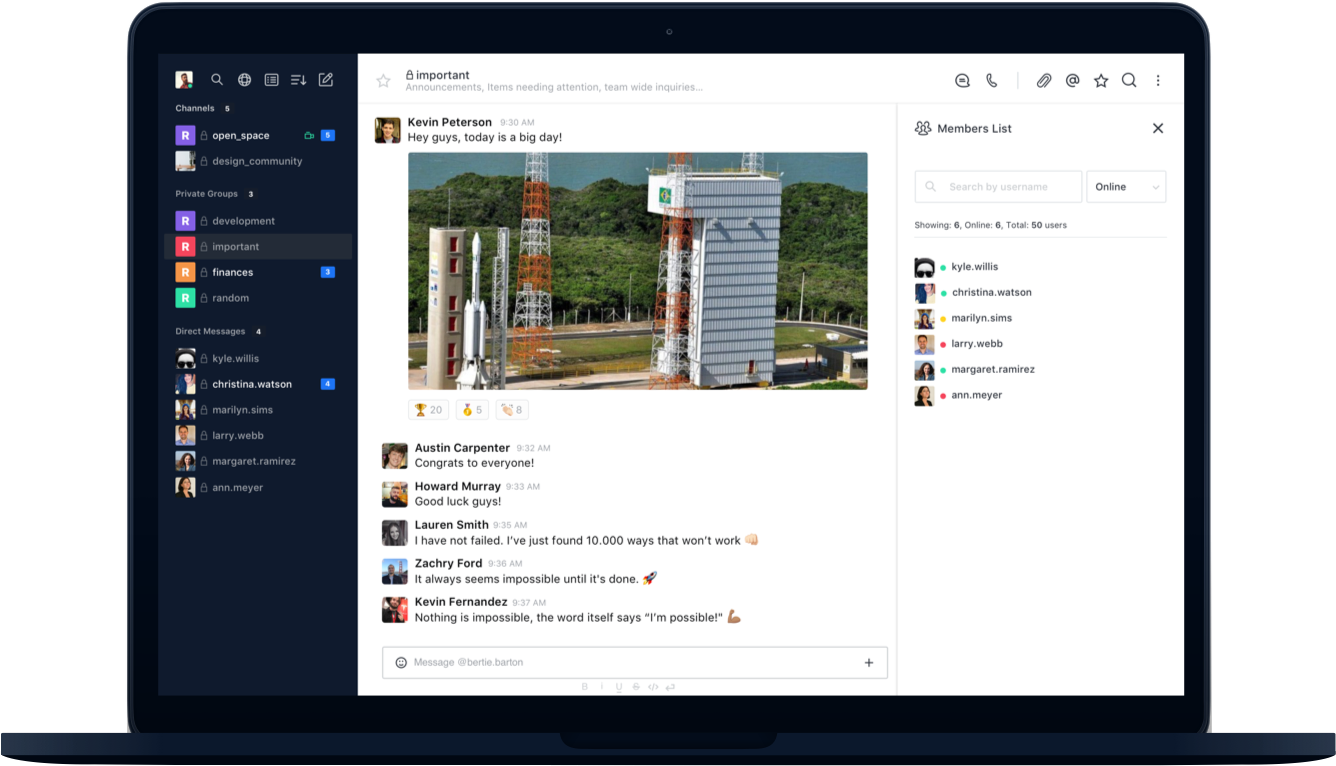1336x766 pixels.
Task: Expand the plus actions in message box
Action: (x=868, y=662)
